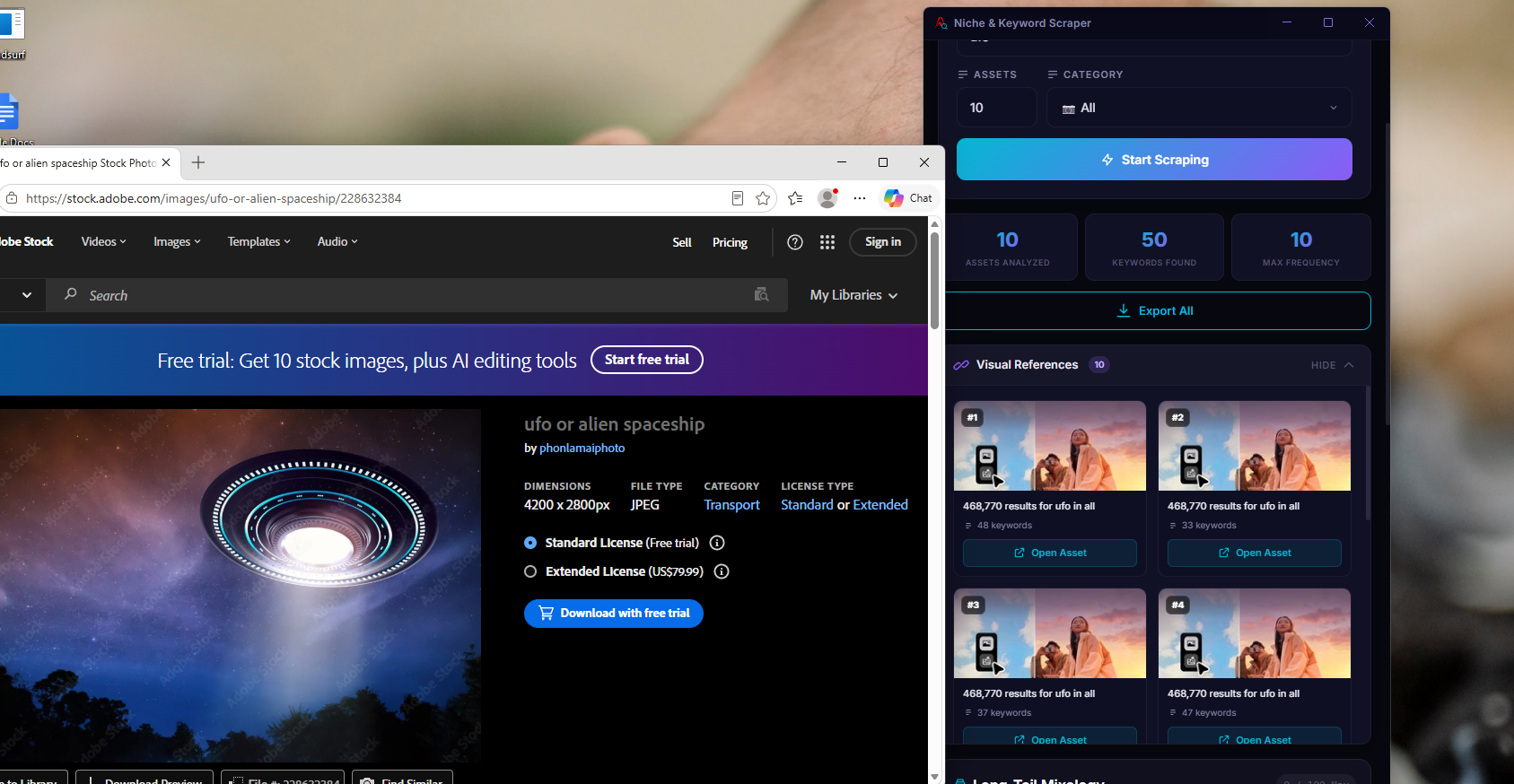
Task: Open Asset for reference #1
Action: [x=1050, y=553]
